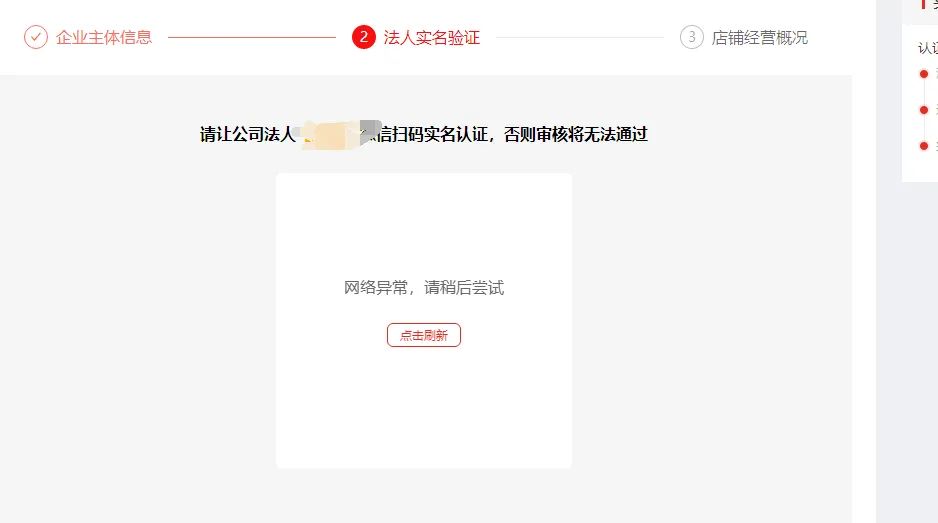The height and width of the screenshot is (523, 938).
Task: Click the gray play arrow over the blurred name
Action: 370,133
